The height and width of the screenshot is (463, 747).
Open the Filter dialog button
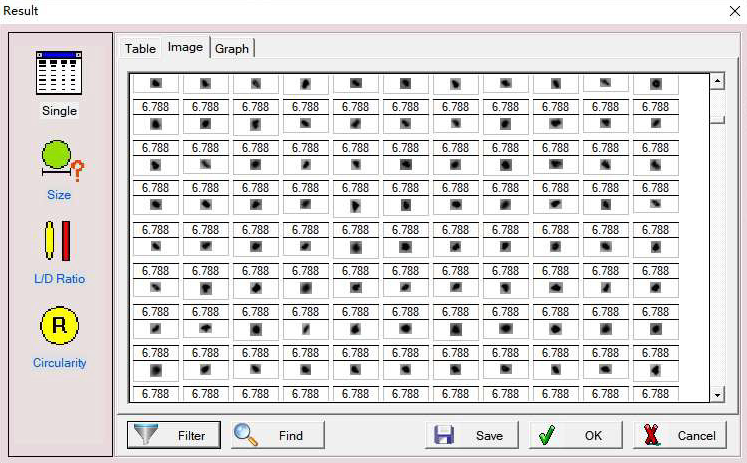(x=174, y=435)
